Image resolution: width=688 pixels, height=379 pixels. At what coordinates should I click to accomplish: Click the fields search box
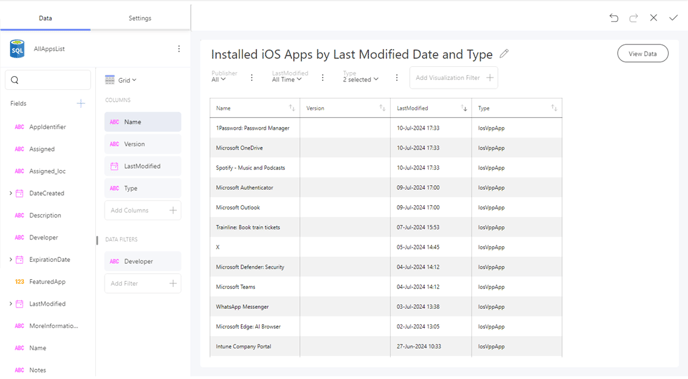pyautogui.click(x=48, y=80)
